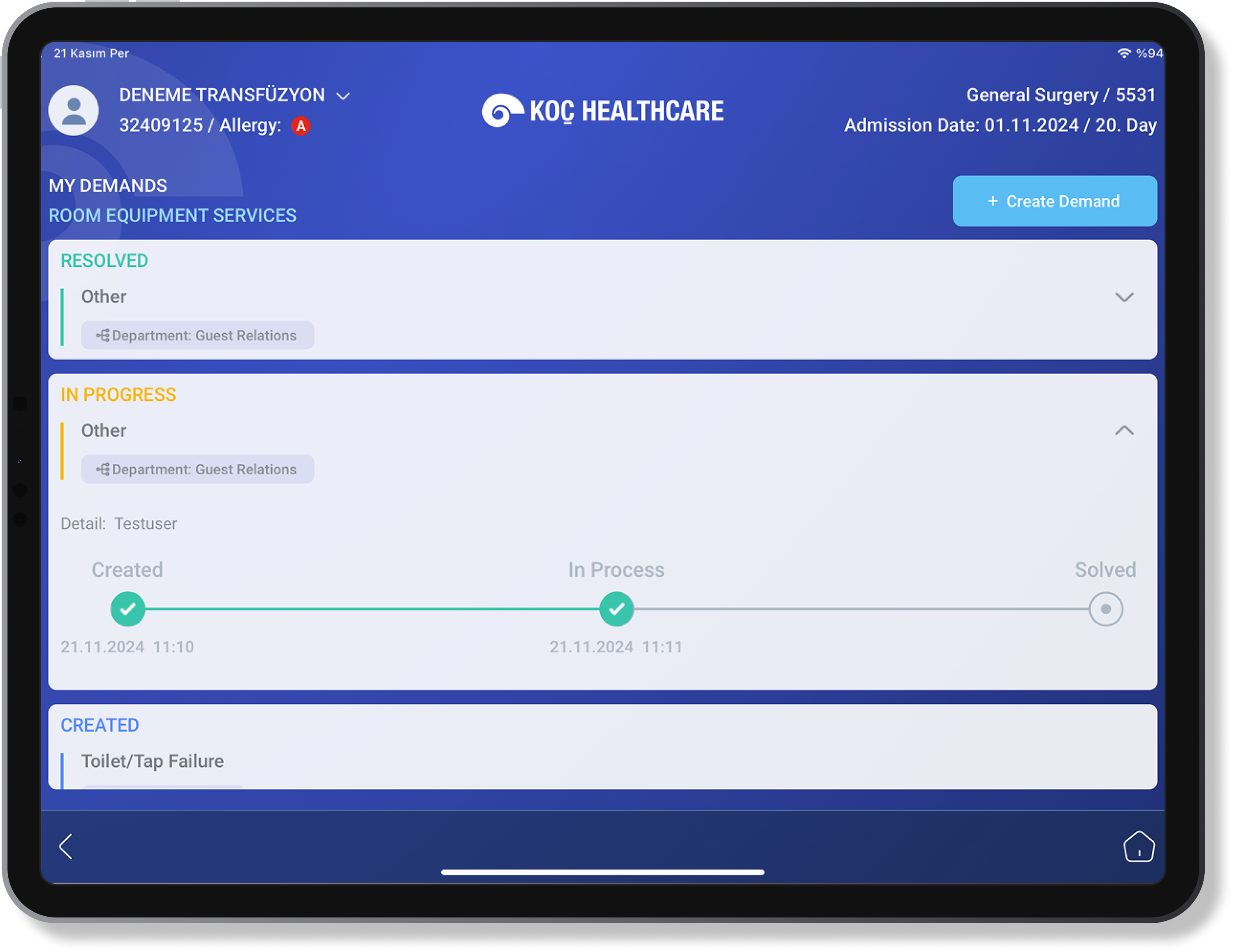Tap the patient profile avatar icon

[74, 110]
